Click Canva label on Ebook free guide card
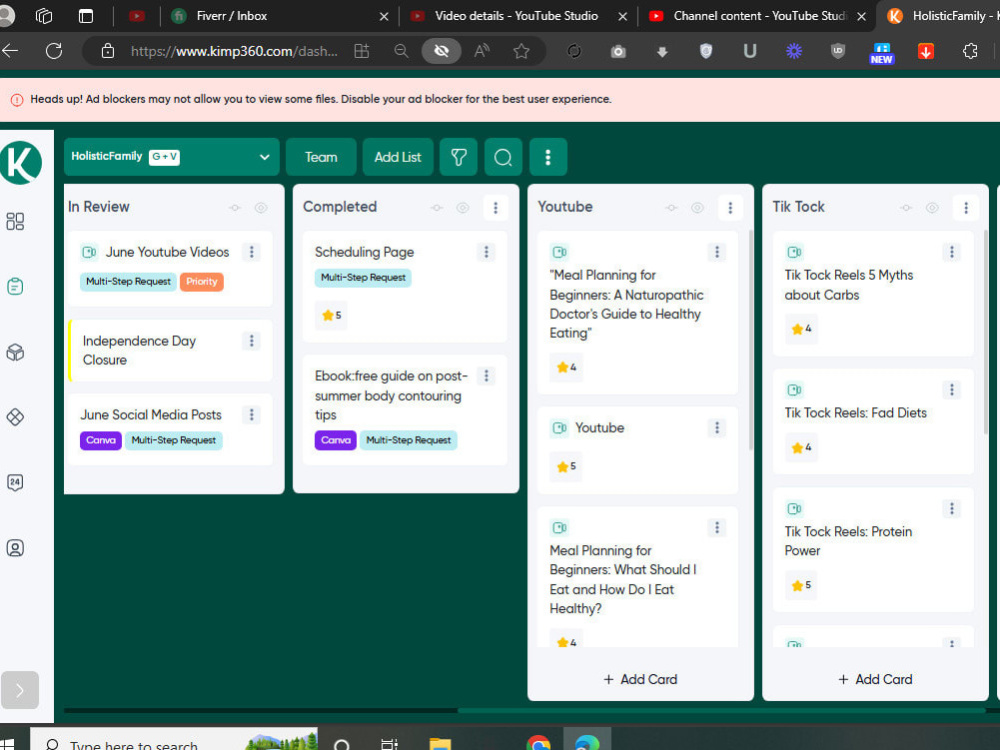 coord(335,440)
